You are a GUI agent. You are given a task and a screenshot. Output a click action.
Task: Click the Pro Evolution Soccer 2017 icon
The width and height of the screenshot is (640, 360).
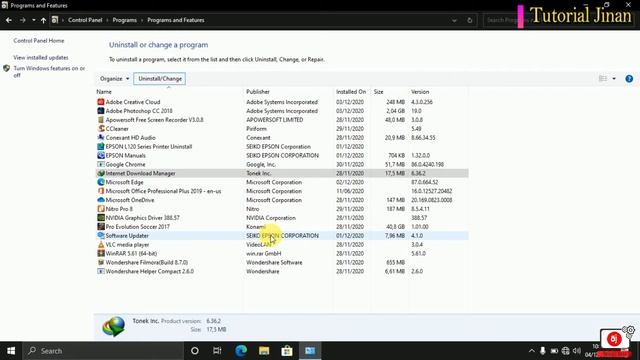(101, 227)
